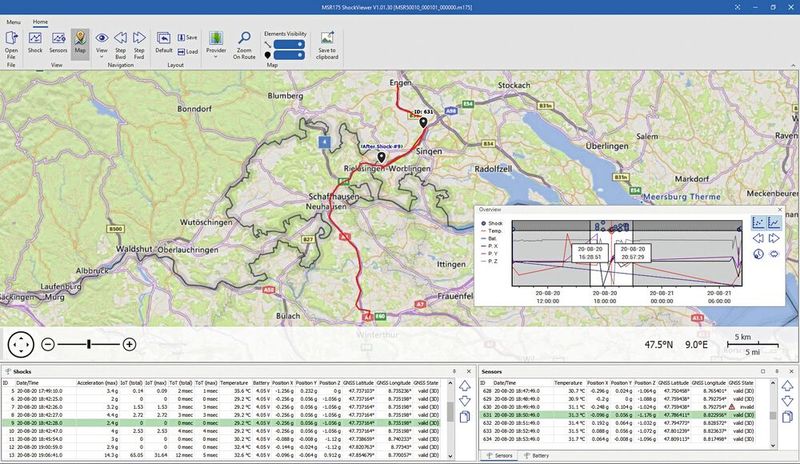Toggle P. Y series in Overview legend
The width and height of the screenshot is (800, 464).
pyautogui.click(x=489, y=253)
